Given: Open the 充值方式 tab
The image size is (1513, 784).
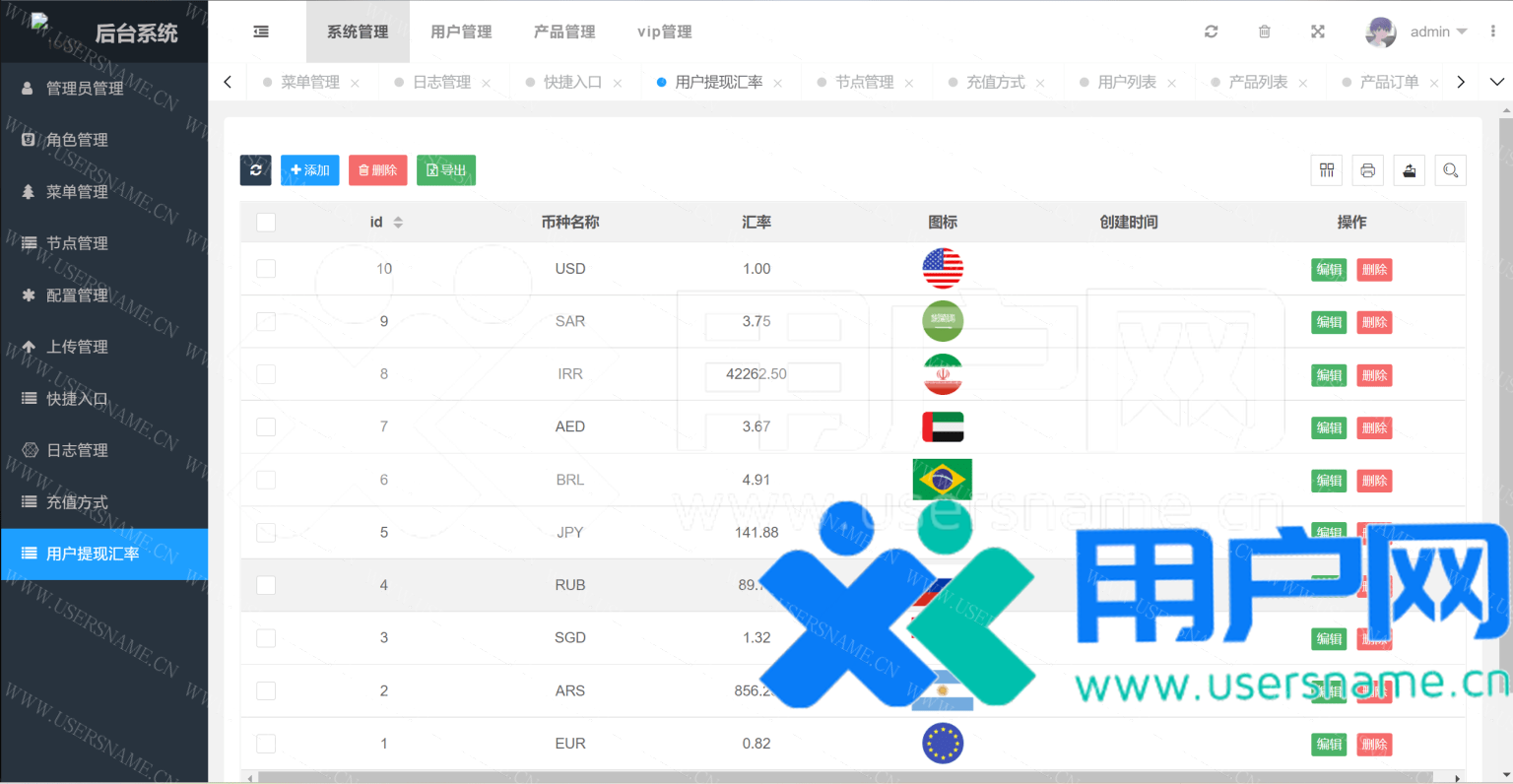Looking at the screenshot, I should pyautogui.click(x=995, y=82).
